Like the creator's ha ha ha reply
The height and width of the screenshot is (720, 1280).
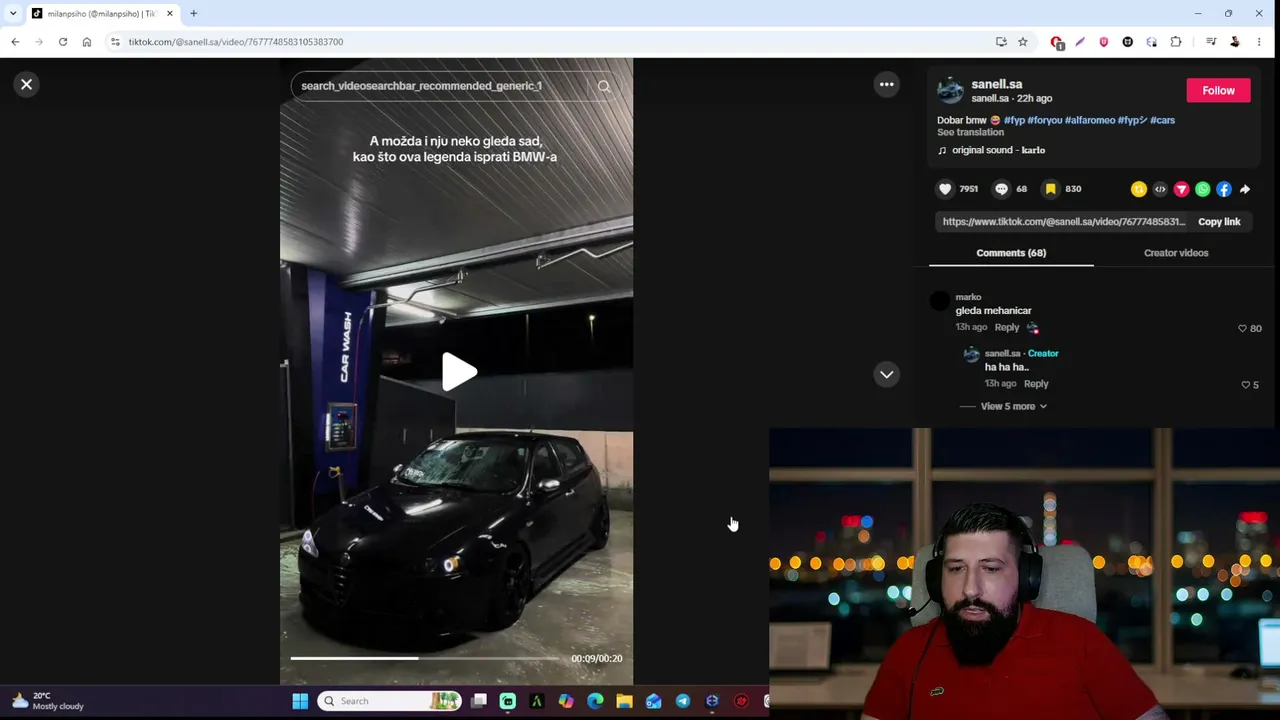point(1246,385)
